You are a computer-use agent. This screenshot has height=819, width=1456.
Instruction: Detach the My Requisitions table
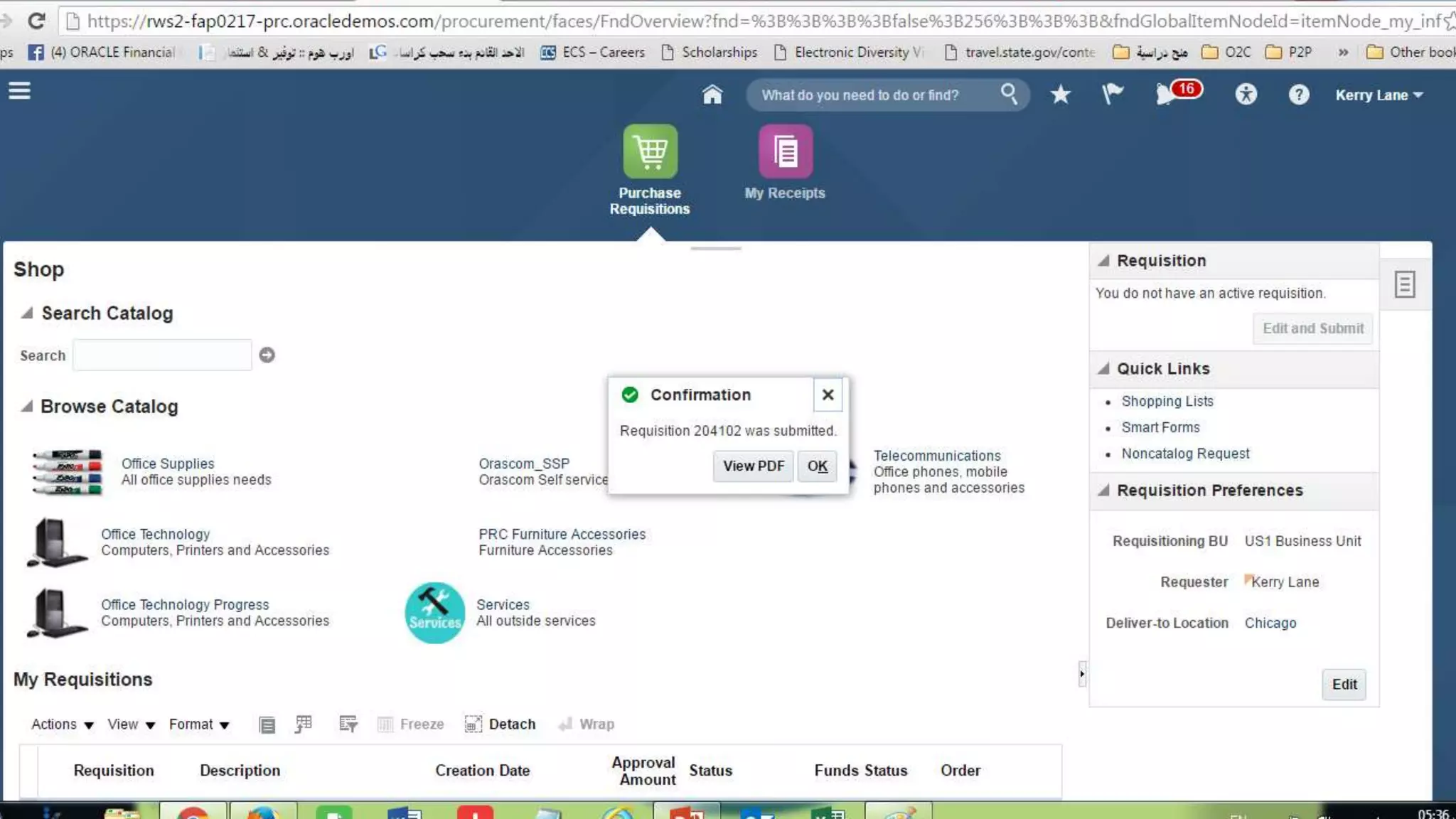click(500, 724)
